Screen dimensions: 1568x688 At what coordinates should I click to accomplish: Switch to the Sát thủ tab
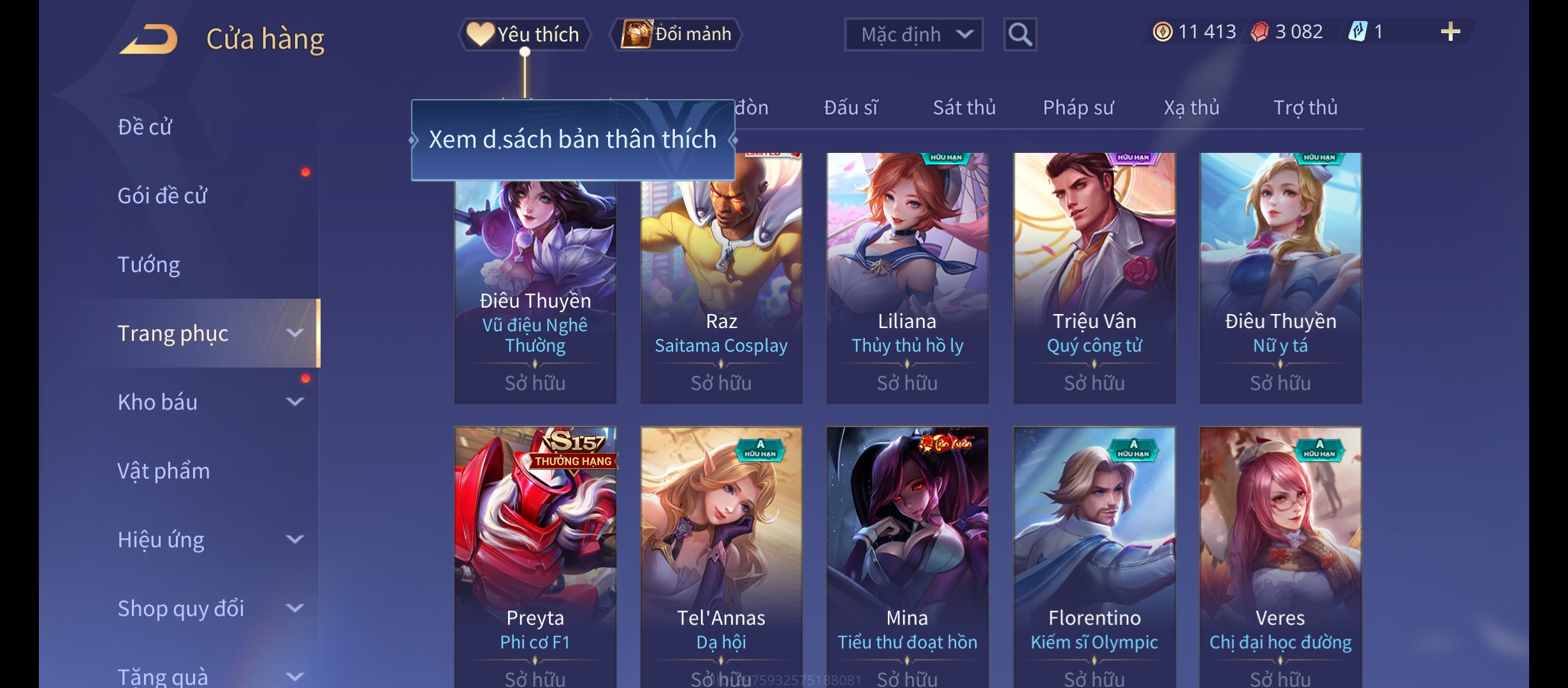click(964, 108)
